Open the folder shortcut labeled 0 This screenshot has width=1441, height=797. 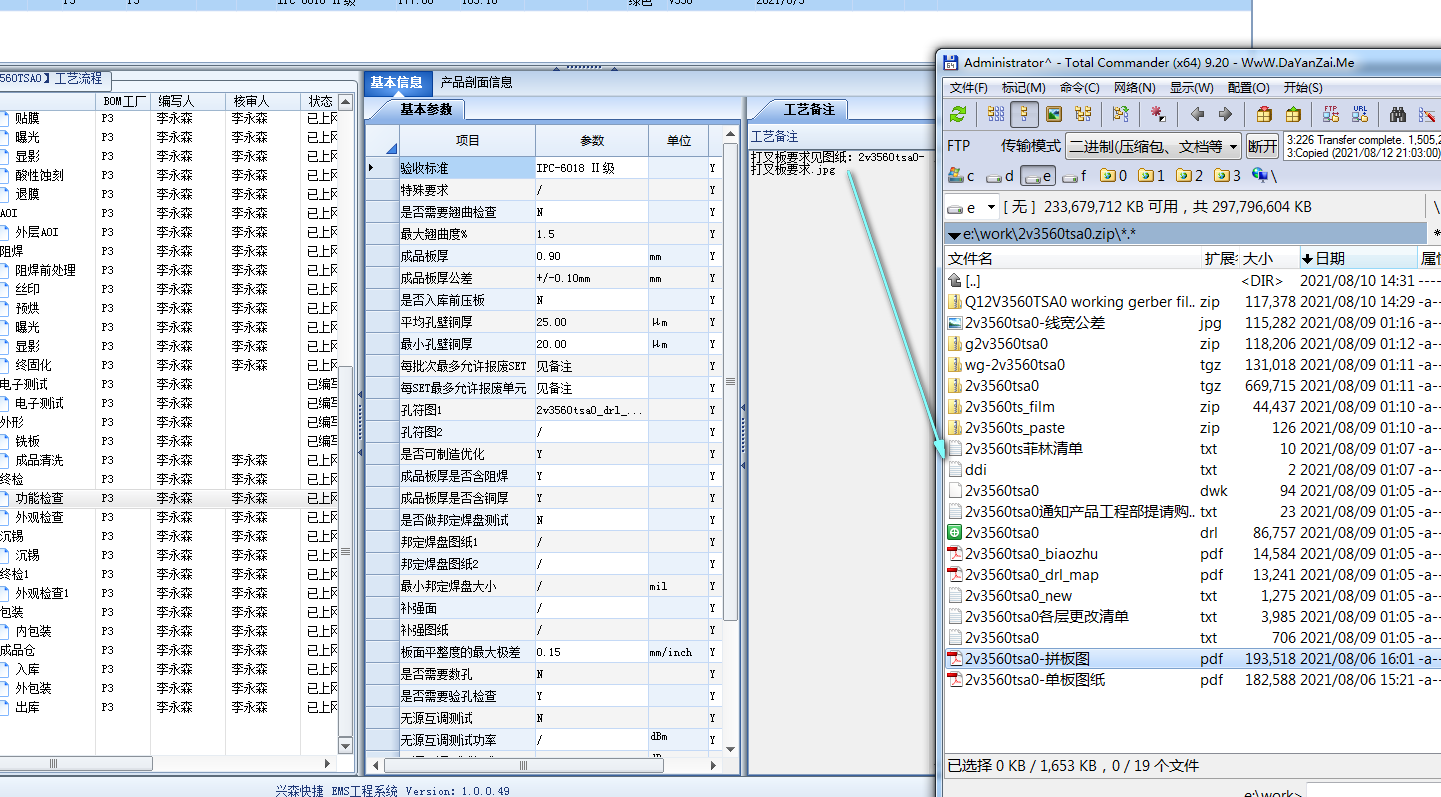coord(1114,176)
